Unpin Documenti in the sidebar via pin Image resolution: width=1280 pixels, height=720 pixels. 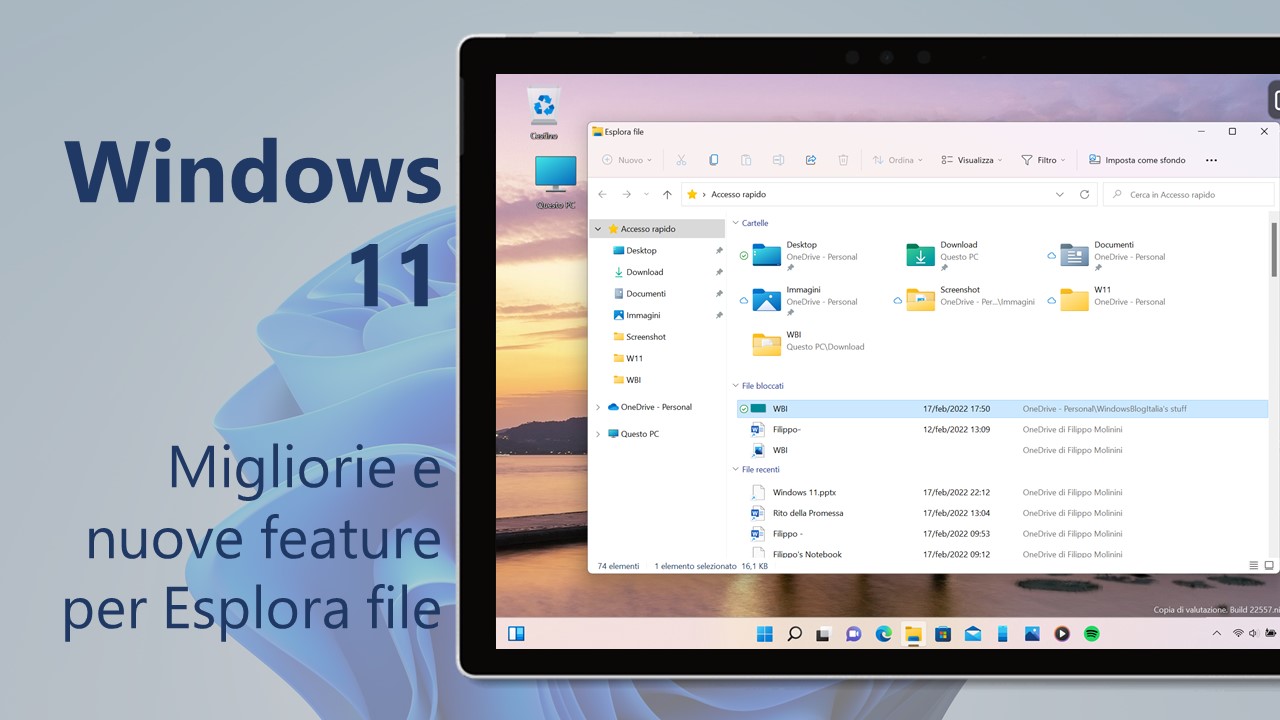pos(719,294)
